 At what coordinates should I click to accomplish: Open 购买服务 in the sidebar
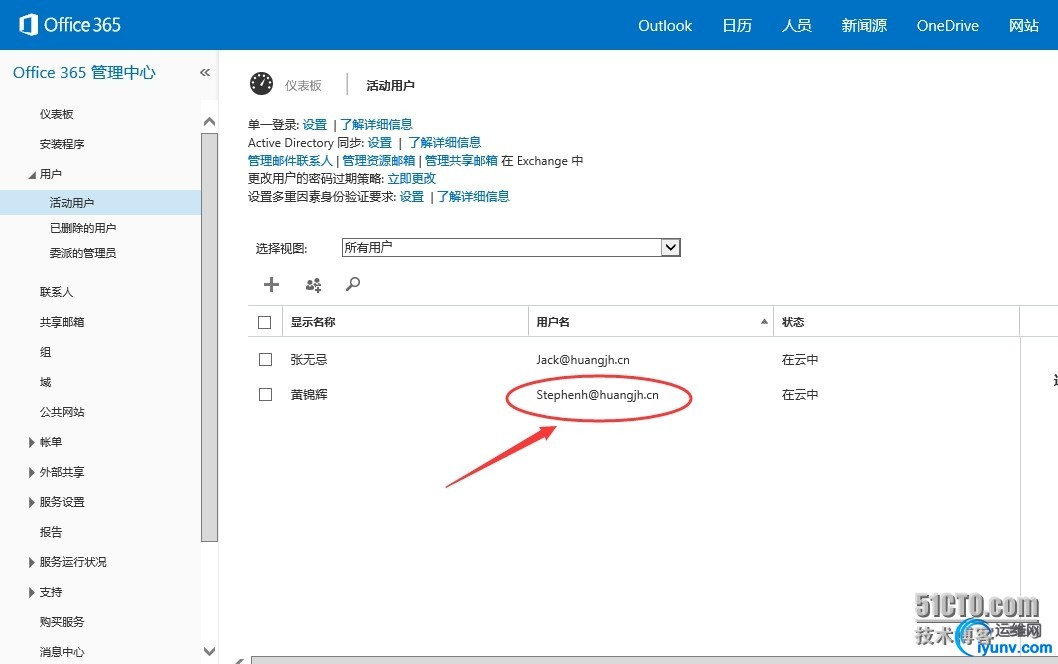pyautogui.click(x=62, y=621)
